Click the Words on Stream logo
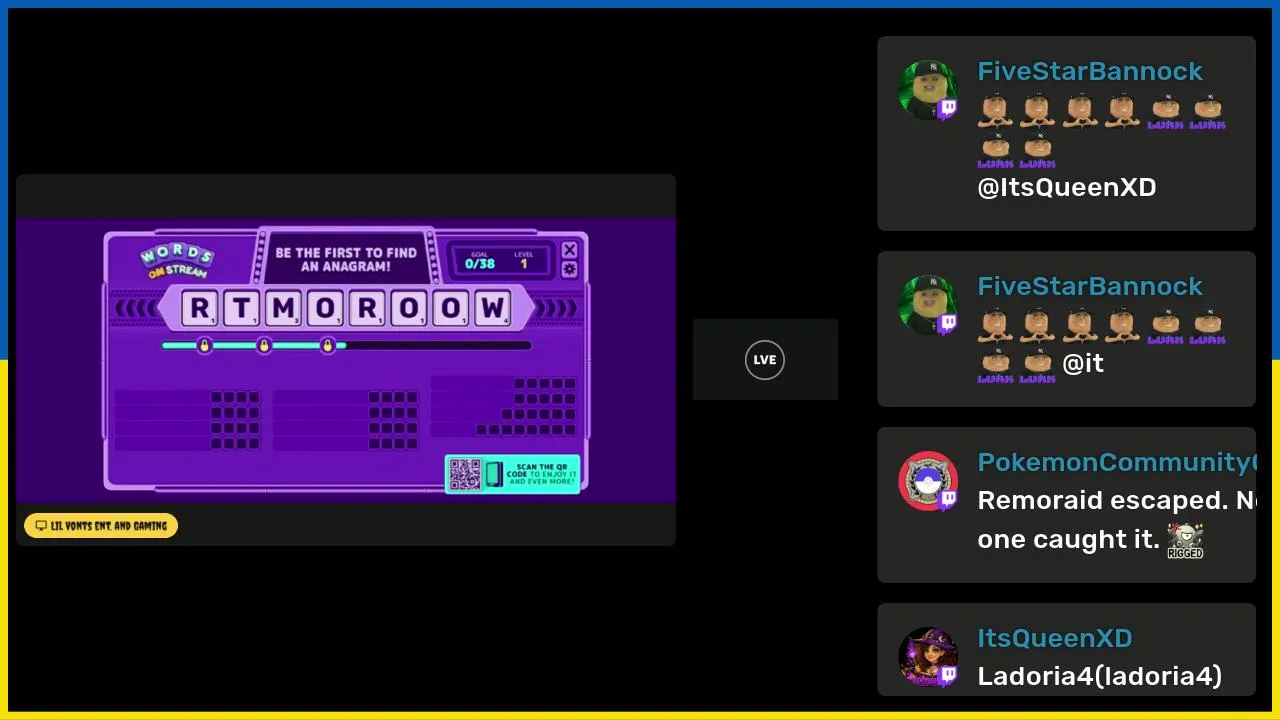 [x=176, y=259]
